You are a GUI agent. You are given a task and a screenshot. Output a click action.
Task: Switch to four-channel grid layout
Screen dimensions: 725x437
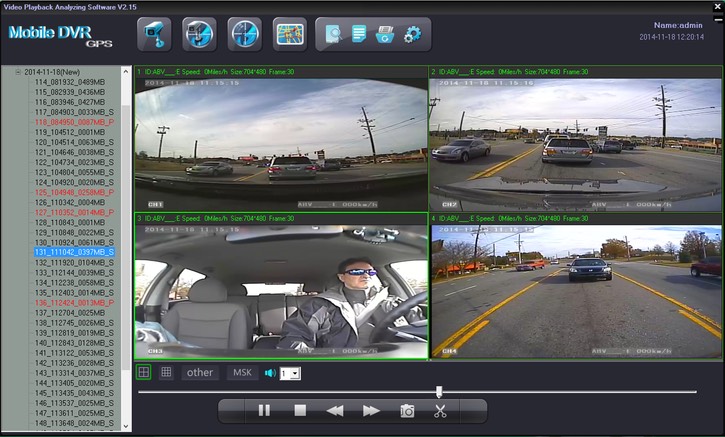click(144, 372)
